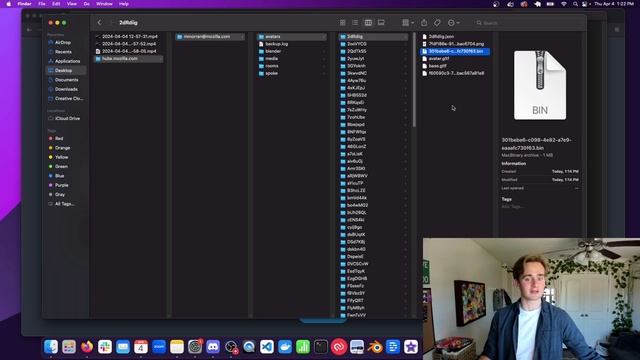The height and width of the screenshot is (360, 640).
Task: Expand the blender folder chevron
Action: pyautogui.click(x=324, y=51)
